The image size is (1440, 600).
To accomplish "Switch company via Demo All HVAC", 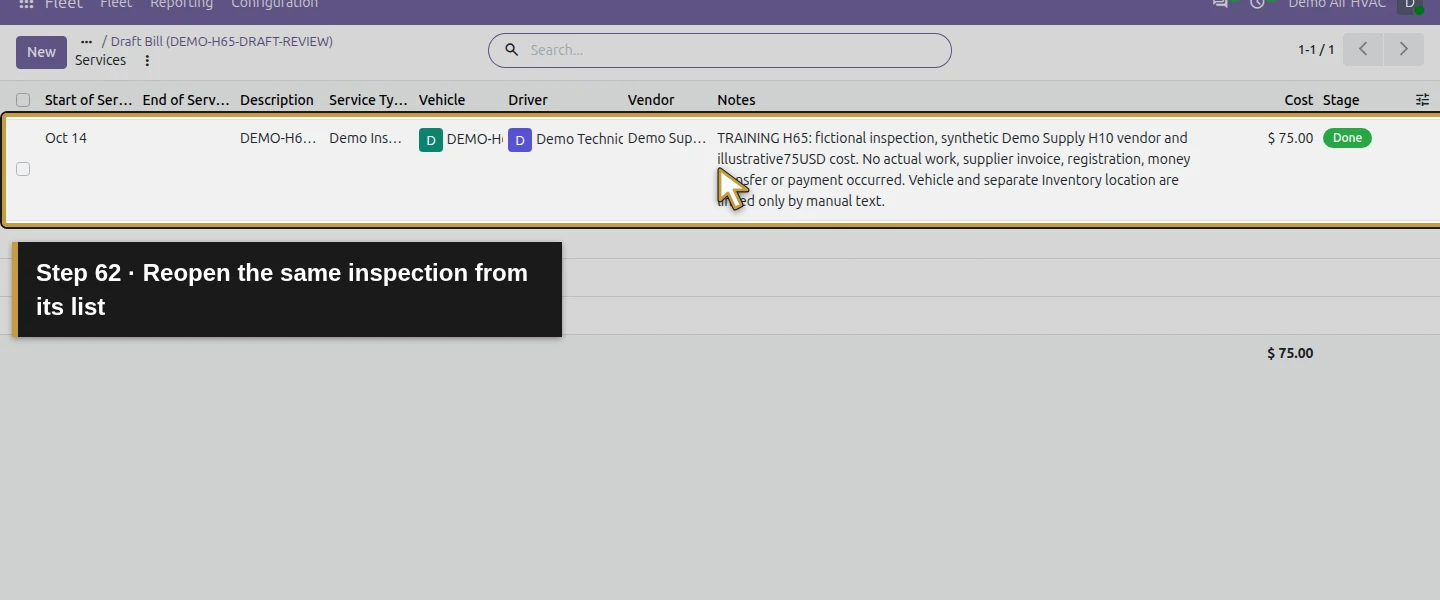I will (1337, 5).
